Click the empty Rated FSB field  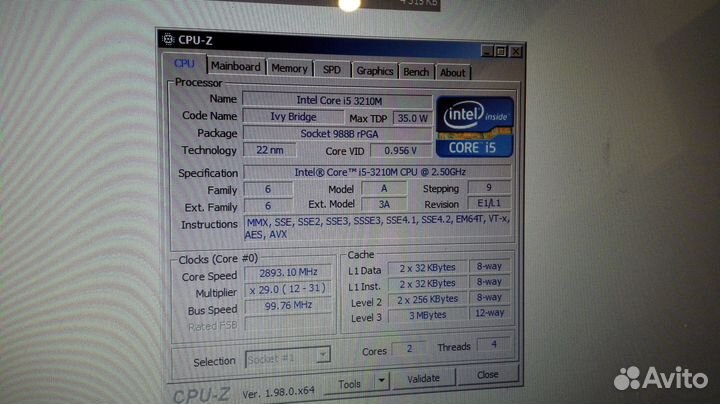click(288, 323)
